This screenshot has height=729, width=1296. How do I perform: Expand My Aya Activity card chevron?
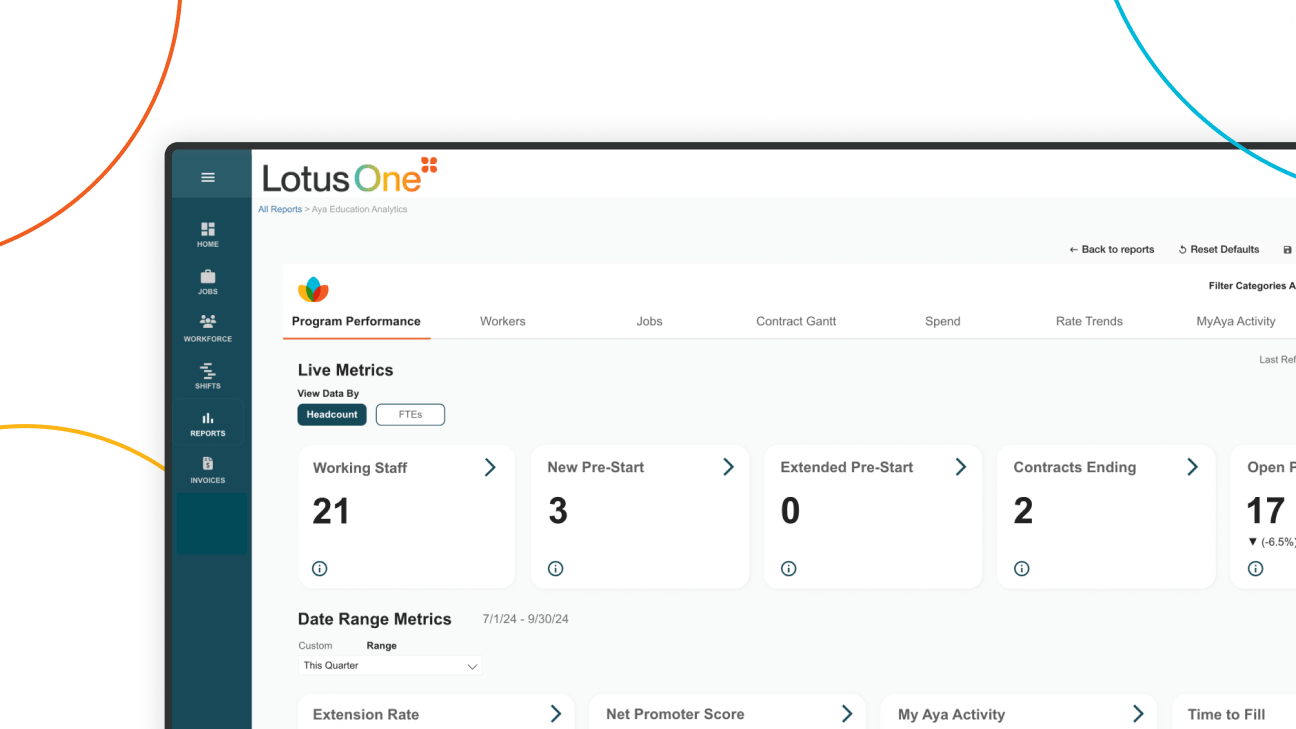coord(1137,713)
